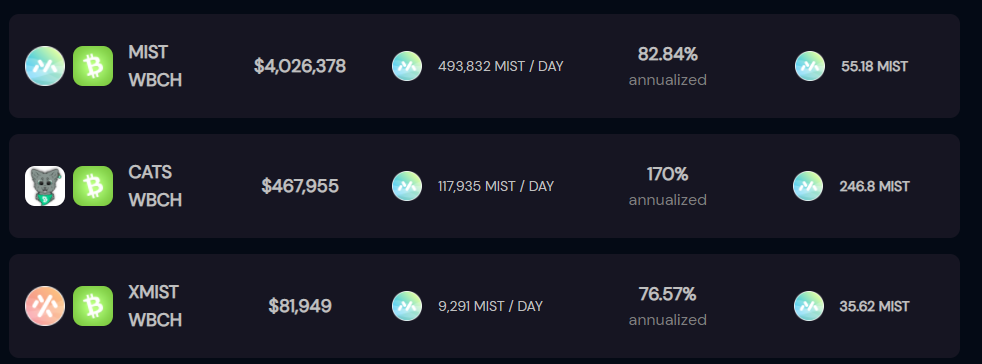Click the CATS cat token icon
The height and width of the screenshot is (364, 982).
(45, 186)
